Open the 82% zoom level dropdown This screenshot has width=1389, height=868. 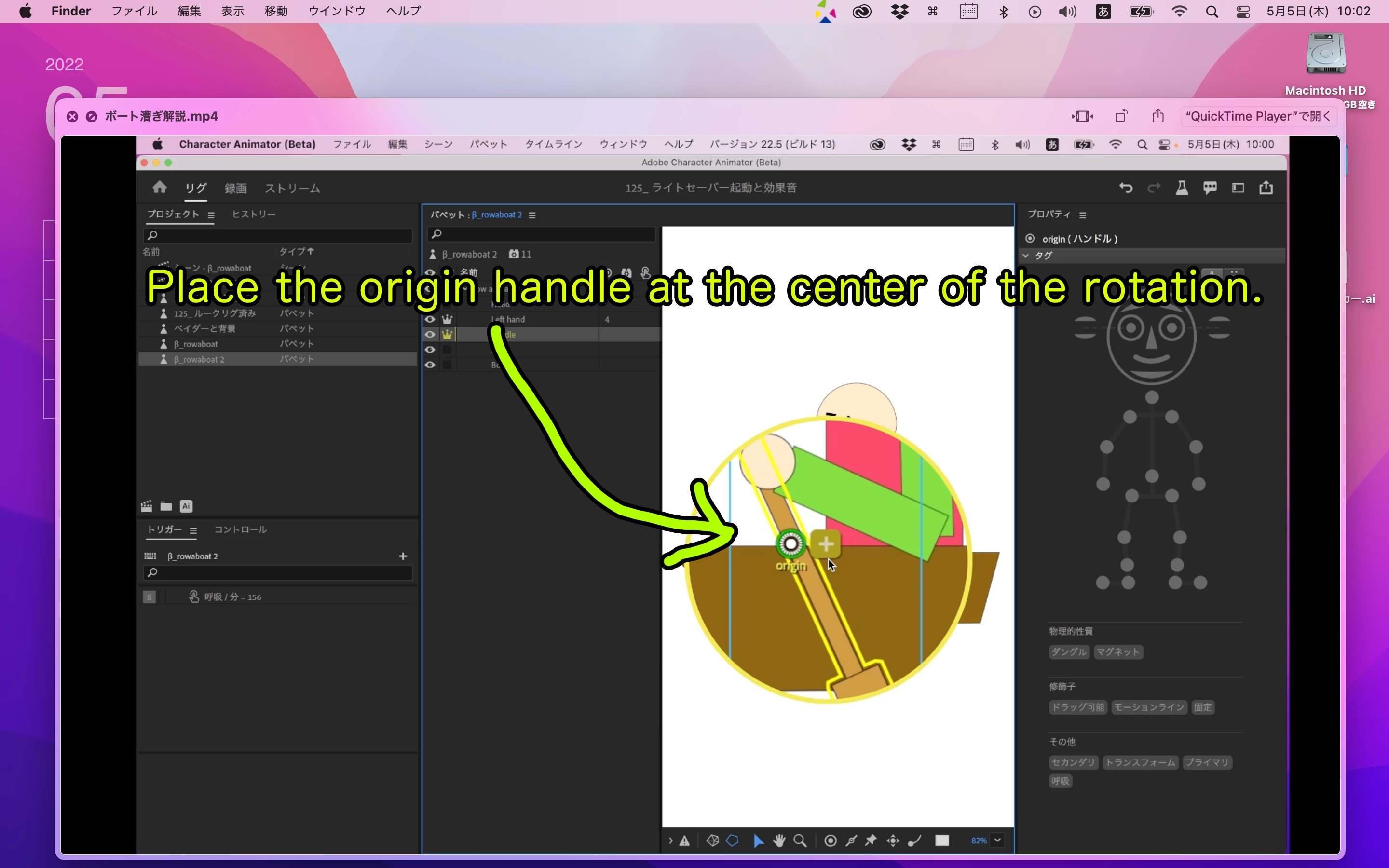click(997, 841)
